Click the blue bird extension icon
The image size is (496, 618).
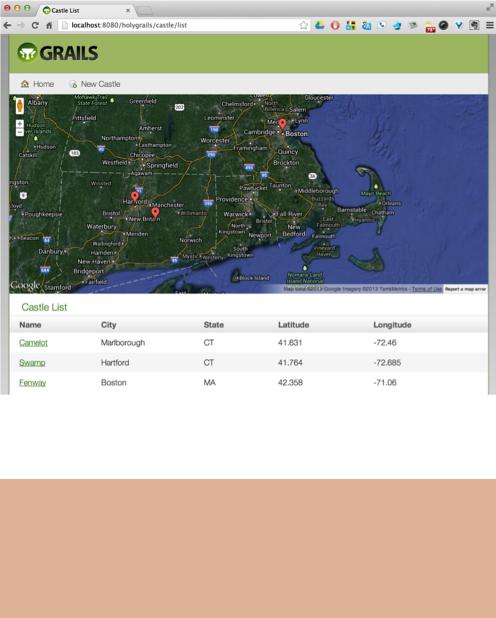(397, 26)
